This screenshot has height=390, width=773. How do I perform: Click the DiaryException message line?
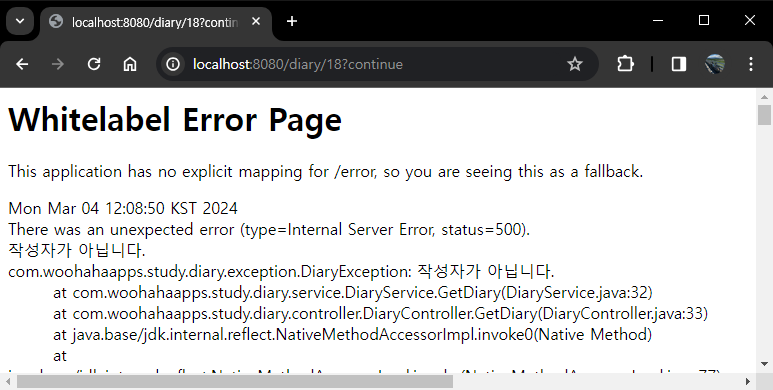pos(281,272)
